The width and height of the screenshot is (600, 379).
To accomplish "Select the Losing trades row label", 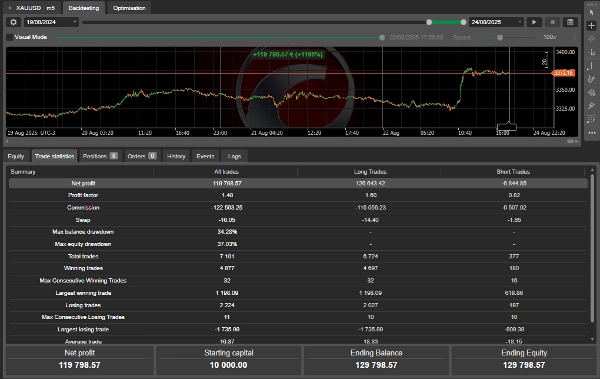I will [83, 305].
